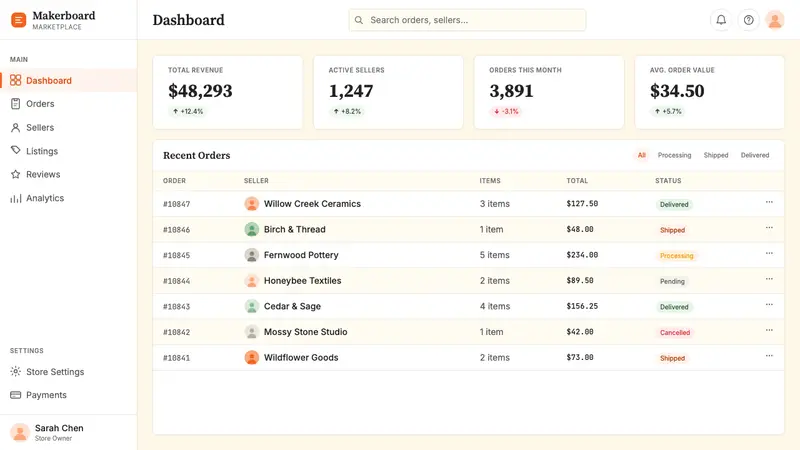Screen dimensions: 800x450
Task: Click the Pending status badge for #10844
Action: click(x=672, y=281)
